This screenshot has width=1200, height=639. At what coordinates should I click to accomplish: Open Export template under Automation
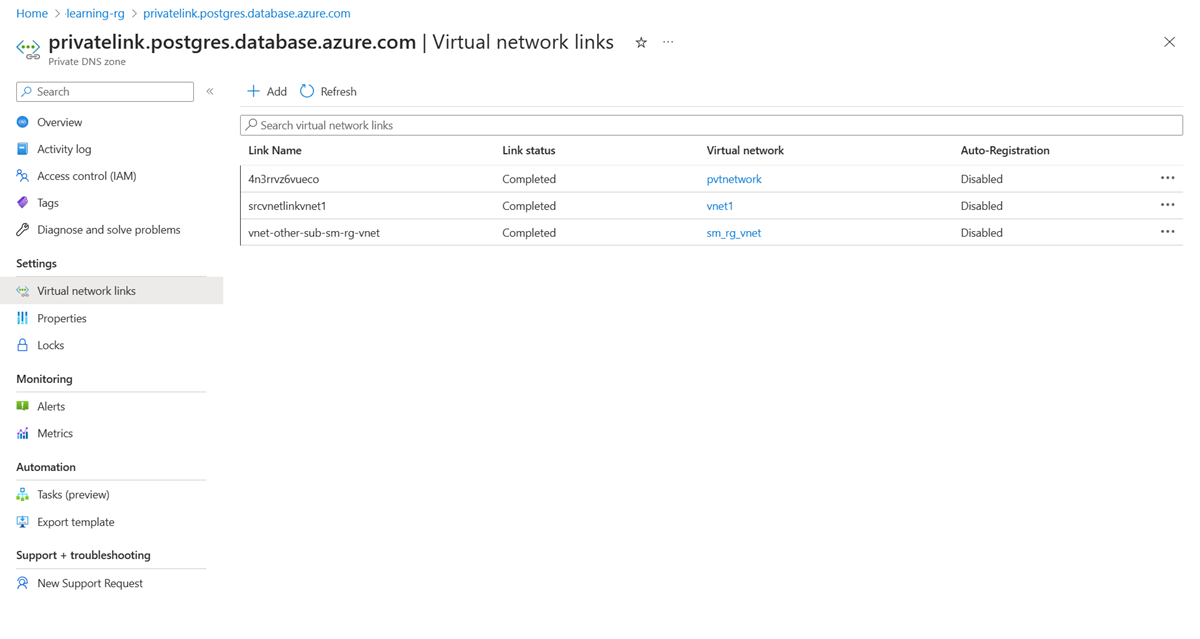coord(76,522)
